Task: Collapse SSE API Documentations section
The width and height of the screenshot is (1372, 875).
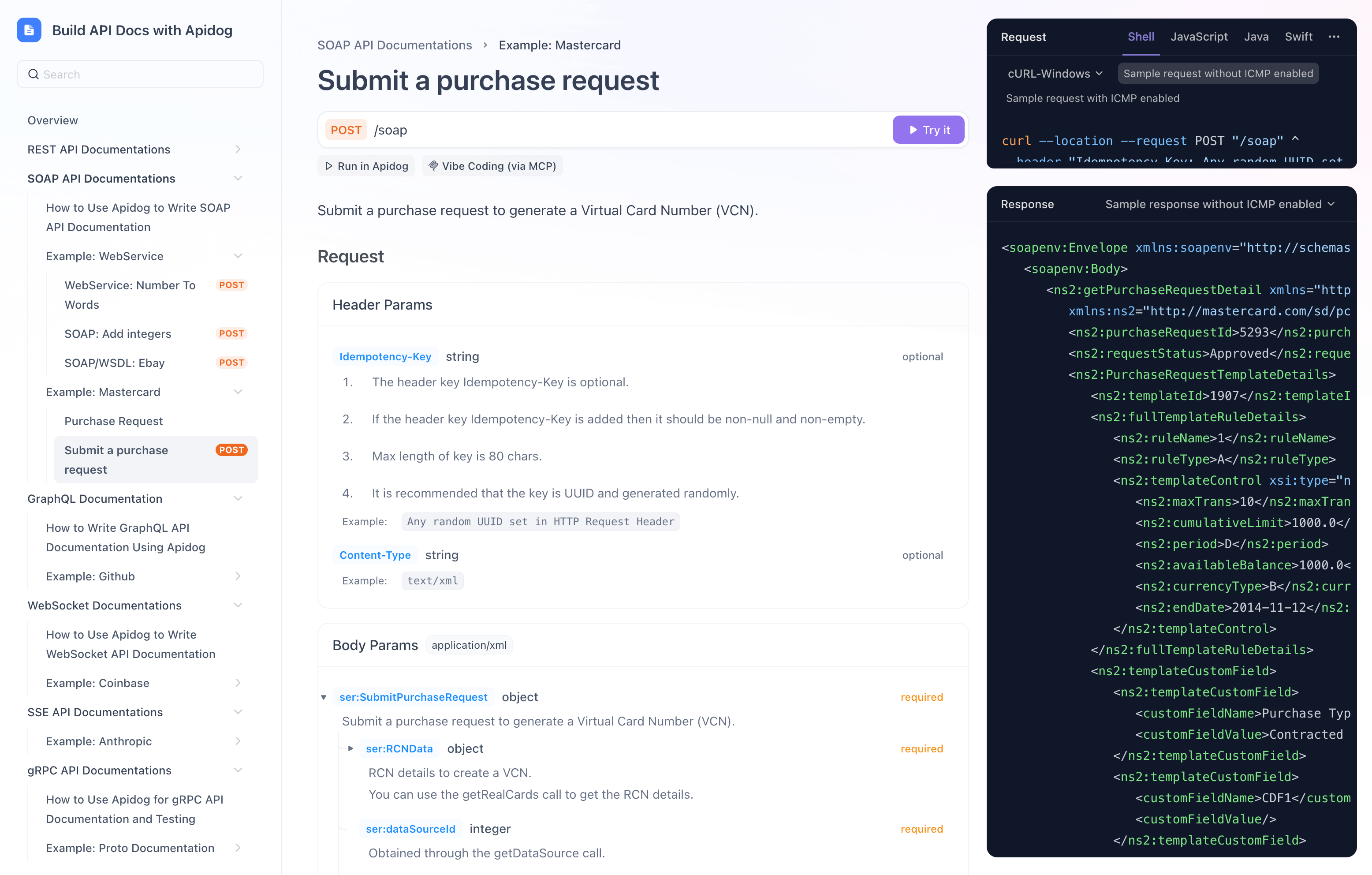Action: click(238, 712)
